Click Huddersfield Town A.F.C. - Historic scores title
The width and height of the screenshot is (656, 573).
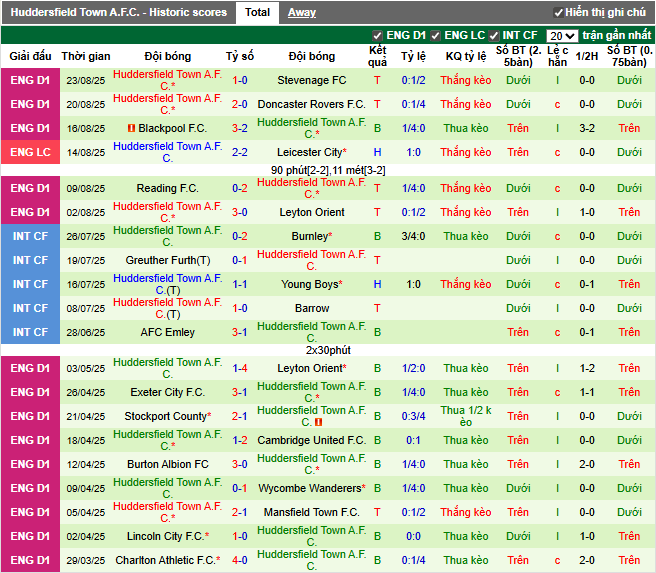pyautogui.click(x=118, y=13)
